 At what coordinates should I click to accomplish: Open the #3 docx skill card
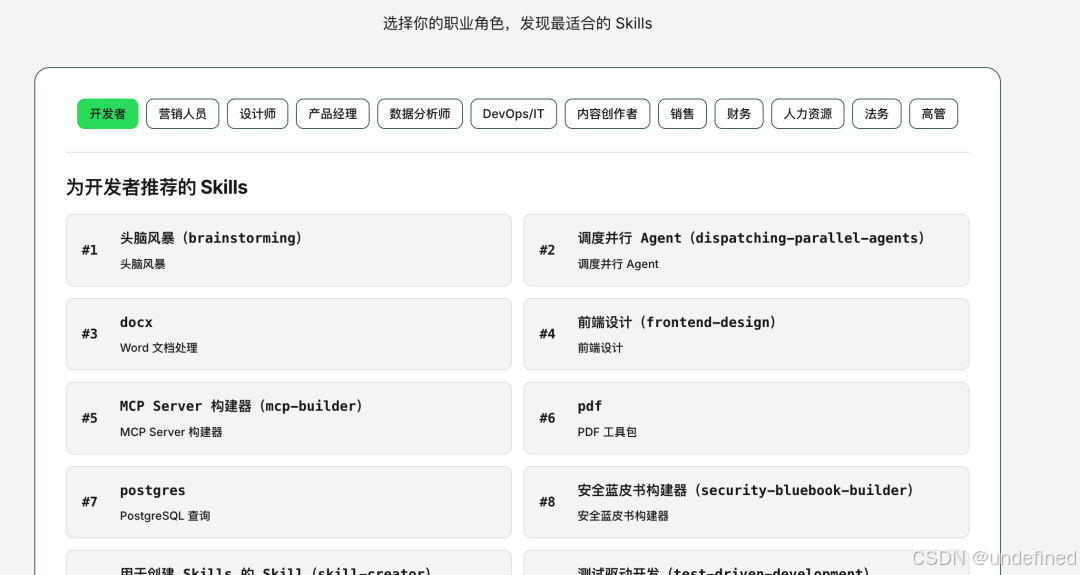coord(289,334)
